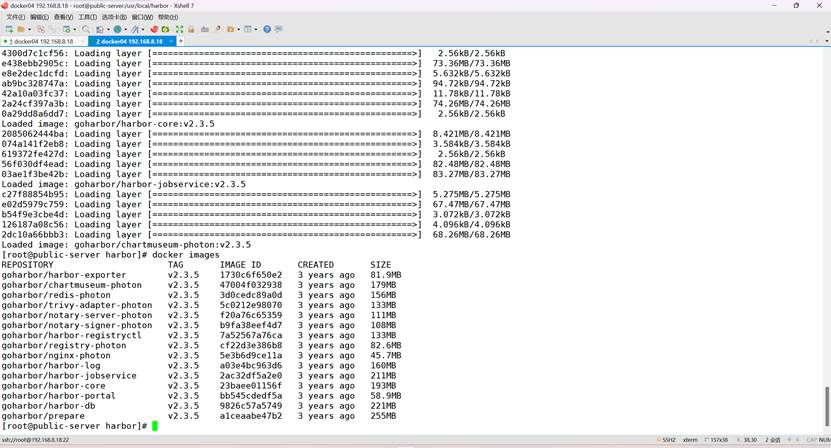Click the New Session toolbar icon
Screen dimensions: 831x448
coord(9,29)
